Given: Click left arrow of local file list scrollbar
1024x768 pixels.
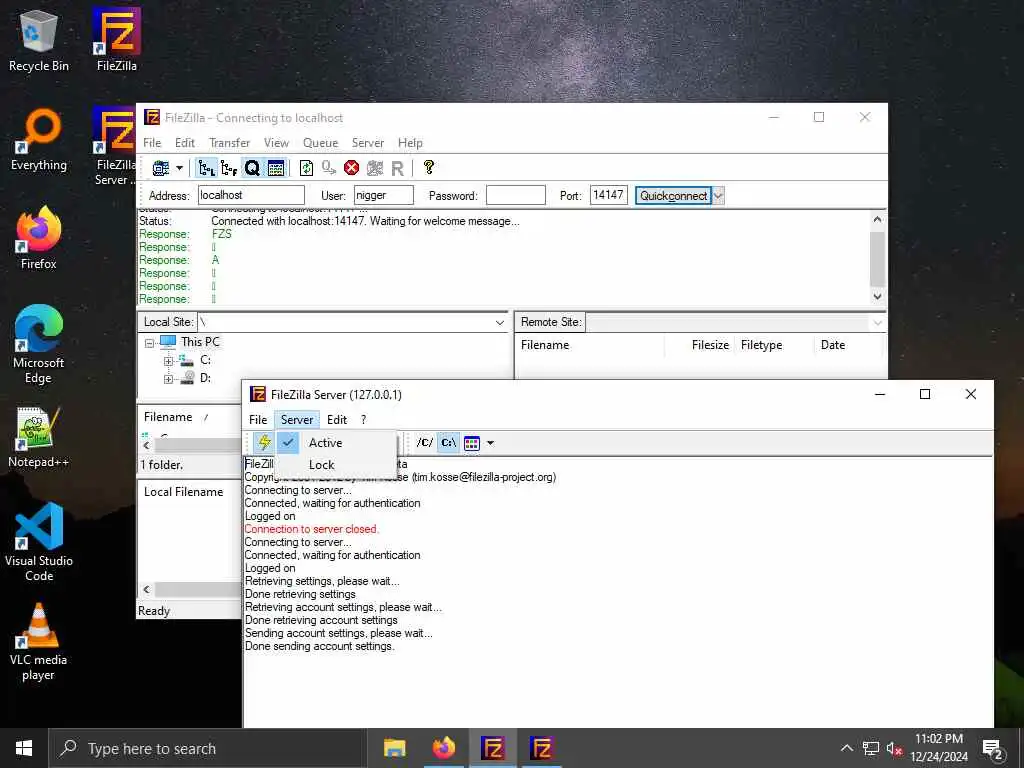Looking at the screenshot, I should click(x=146, y=445).
